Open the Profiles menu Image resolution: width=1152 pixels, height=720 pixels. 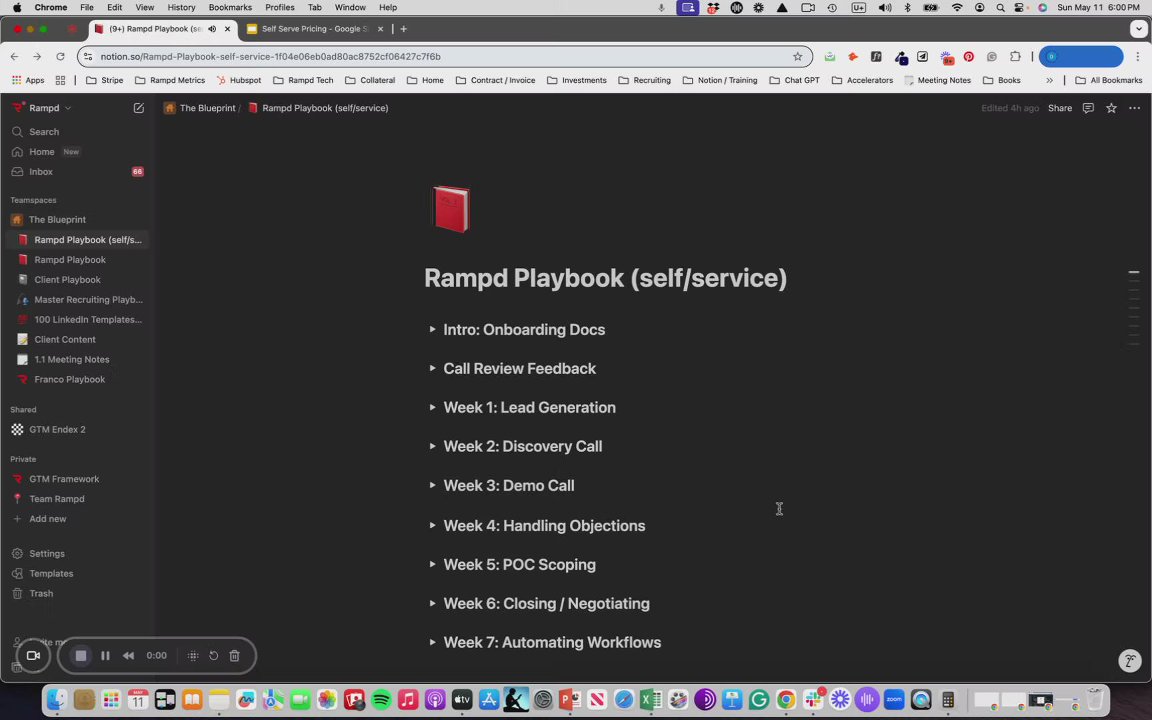[279, 7]
